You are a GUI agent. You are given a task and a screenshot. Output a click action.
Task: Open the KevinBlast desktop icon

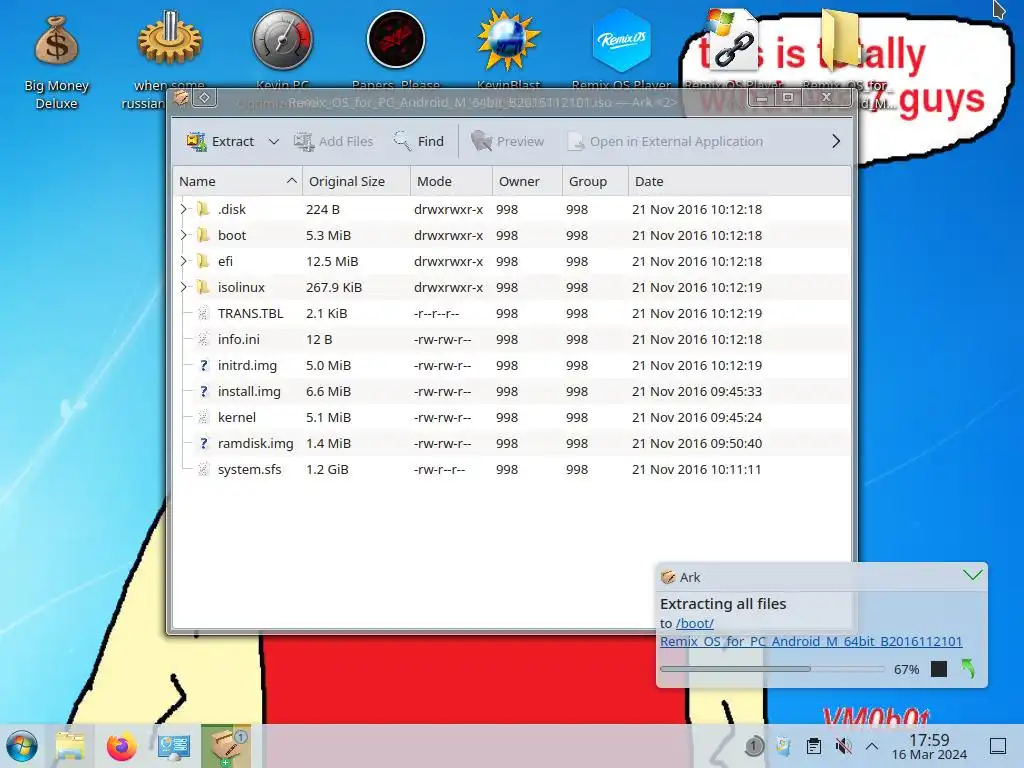pyautogui.click(x=509, y=49)
